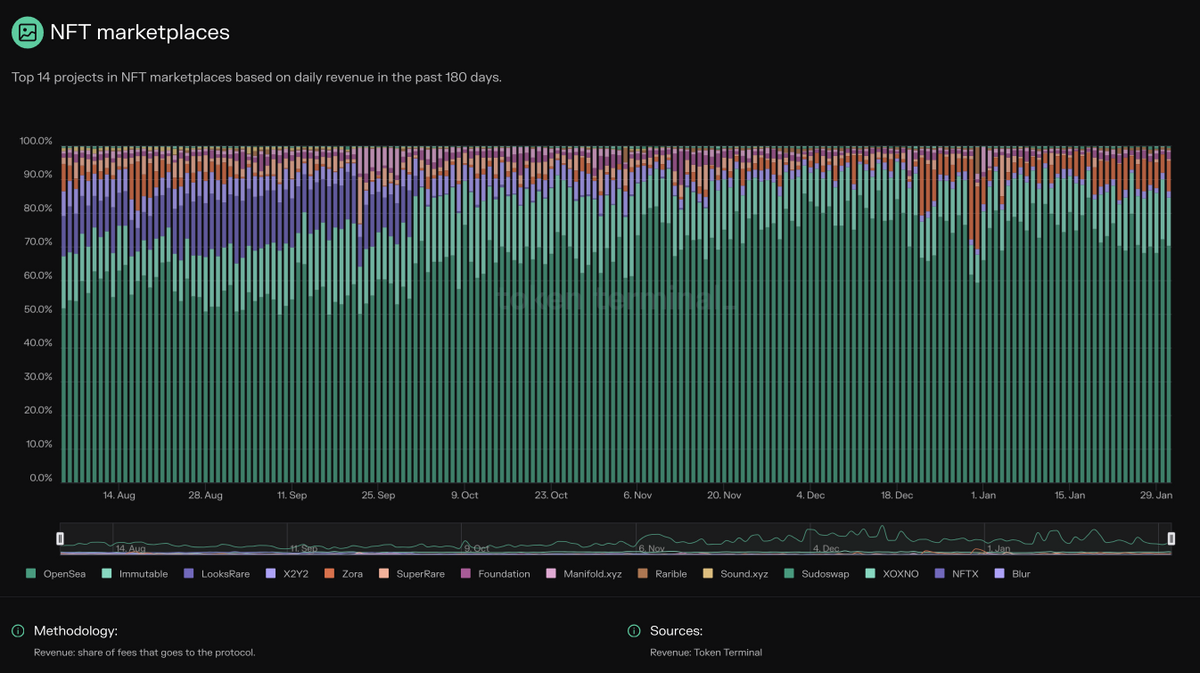Image resolution: width=1200 pixels, height=673 pixels.
Task: Click the 30.0% y-axis label
Action: tap(37, 377)
